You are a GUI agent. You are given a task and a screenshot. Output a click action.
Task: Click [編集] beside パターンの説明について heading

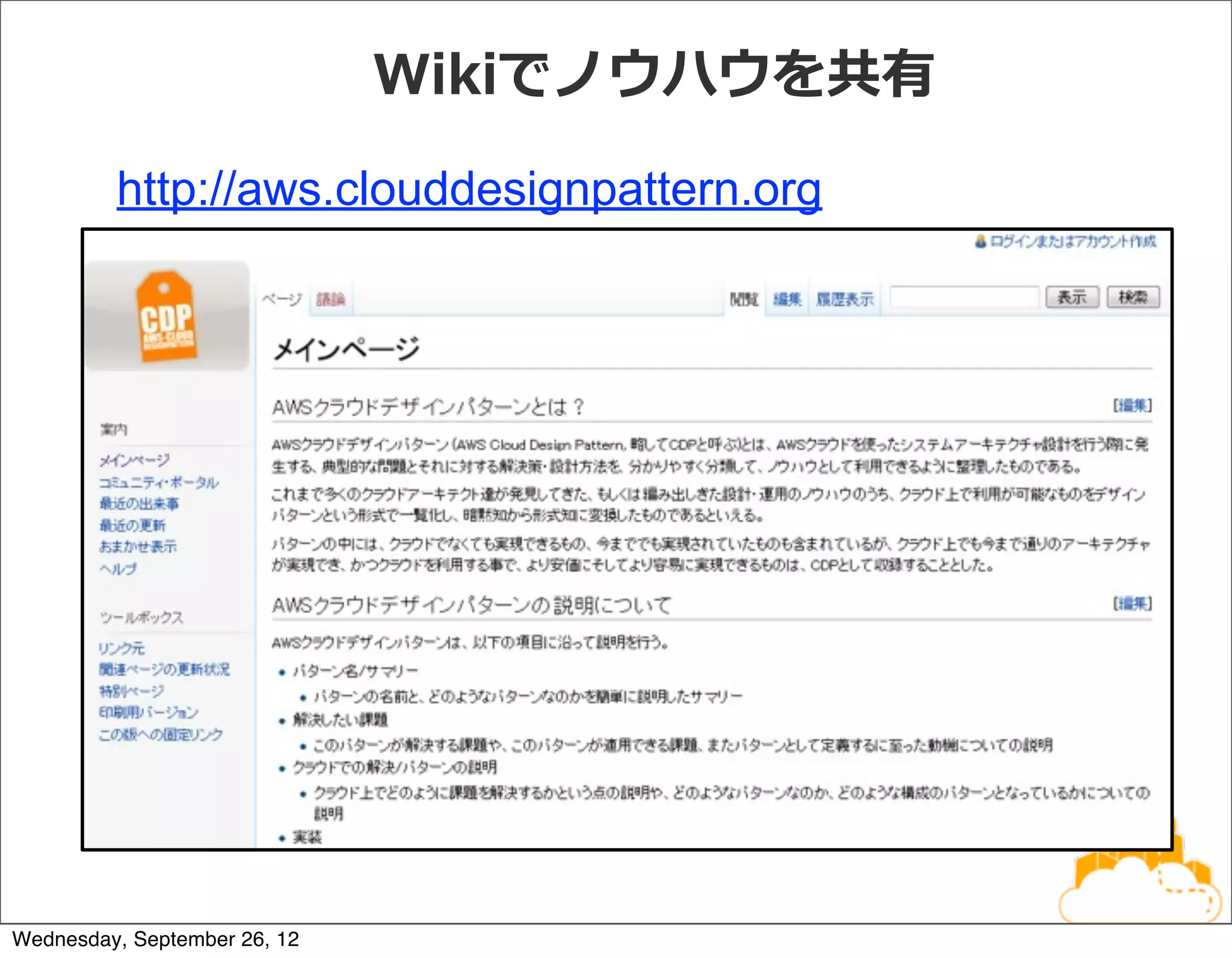(x=1132, y=603)
